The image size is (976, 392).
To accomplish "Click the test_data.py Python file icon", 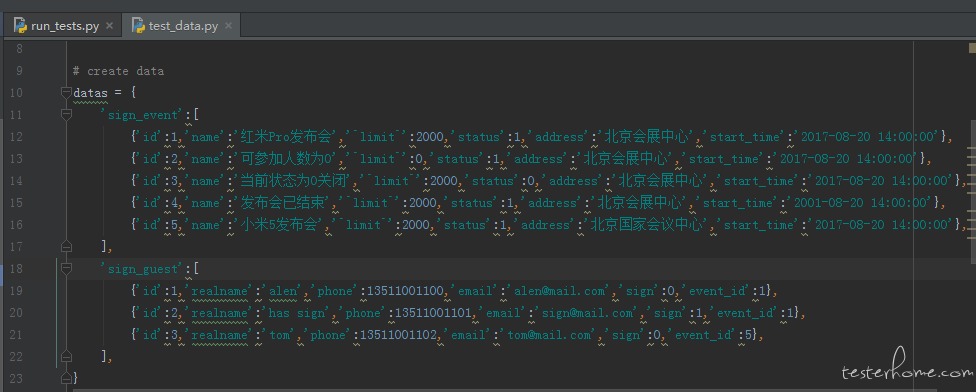I will point(138,26).
